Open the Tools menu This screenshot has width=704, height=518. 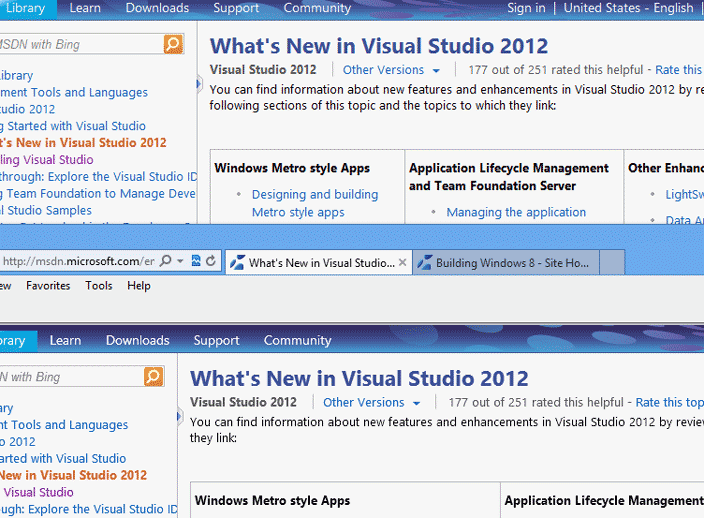click(99, 286)
